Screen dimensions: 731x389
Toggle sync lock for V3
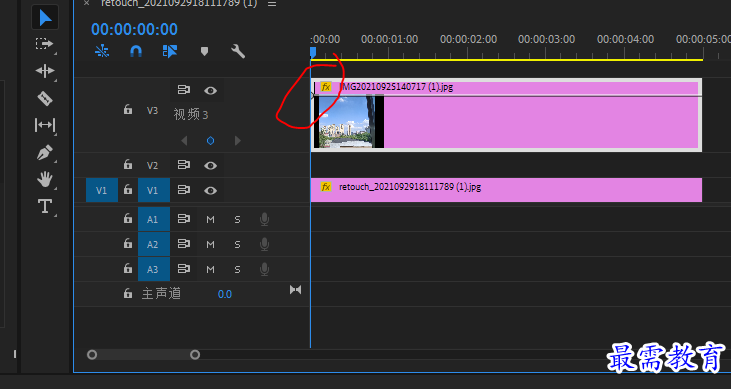tap(184, 90)
